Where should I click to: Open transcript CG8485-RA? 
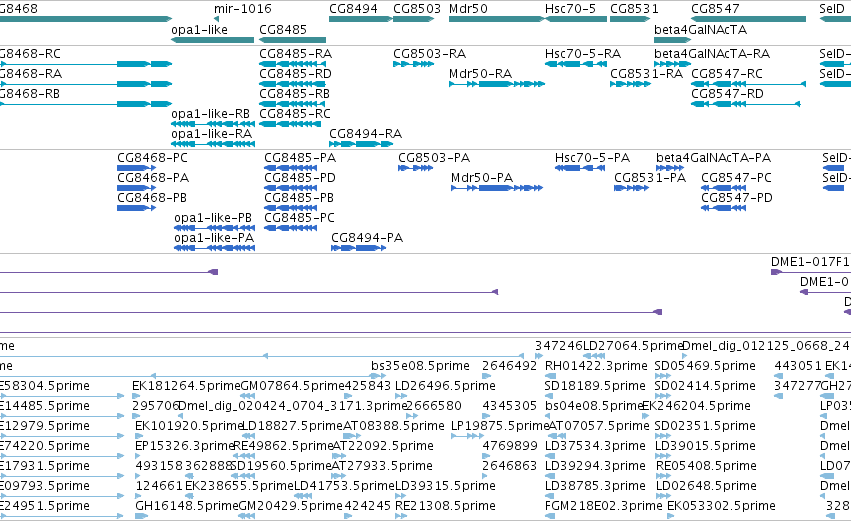point(296,54)
